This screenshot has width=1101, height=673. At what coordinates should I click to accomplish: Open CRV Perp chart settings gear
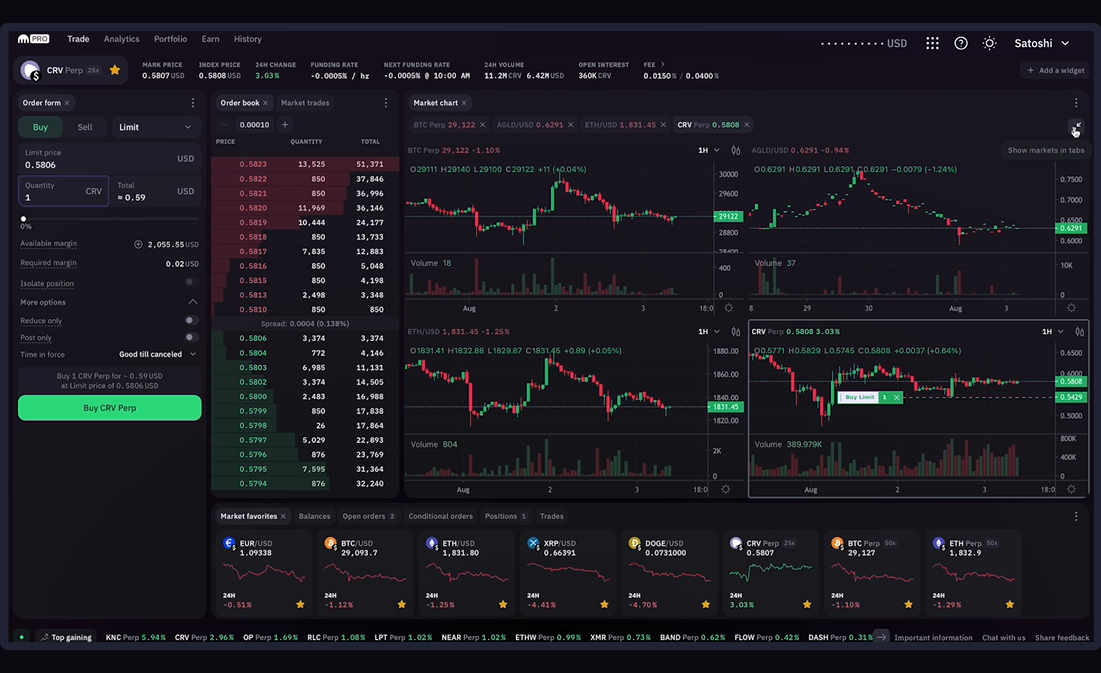tap(1072, 489)
